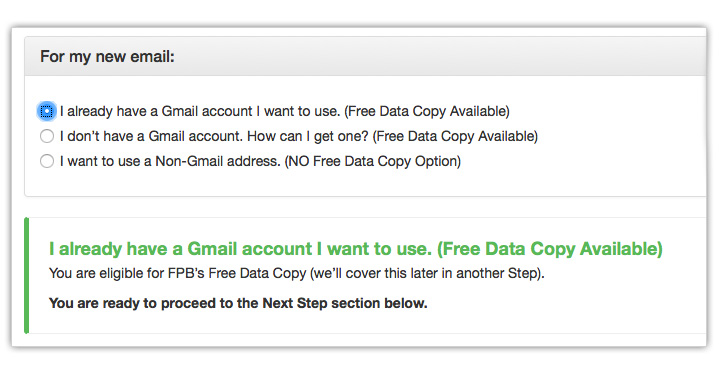
Task: Click '(Free Data Copy Available)' in the second option
Action: pyautogui.click(x=455, y=136)
